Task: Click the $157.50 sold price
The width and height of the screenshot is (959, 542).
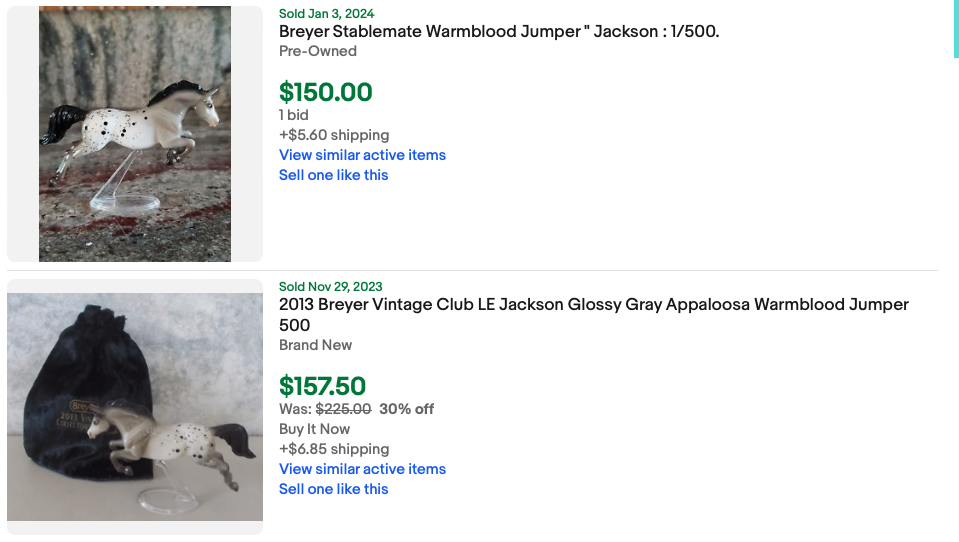Action: point(322,386)
